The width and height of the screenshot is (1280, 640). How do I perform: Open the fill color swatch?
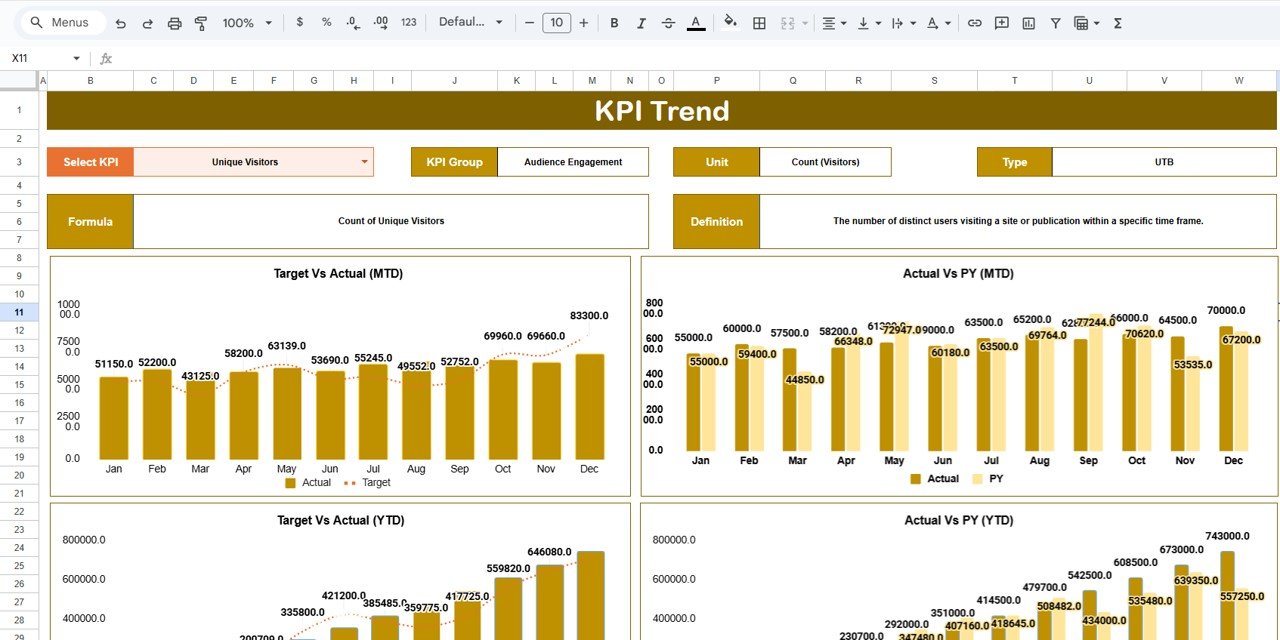729,22
